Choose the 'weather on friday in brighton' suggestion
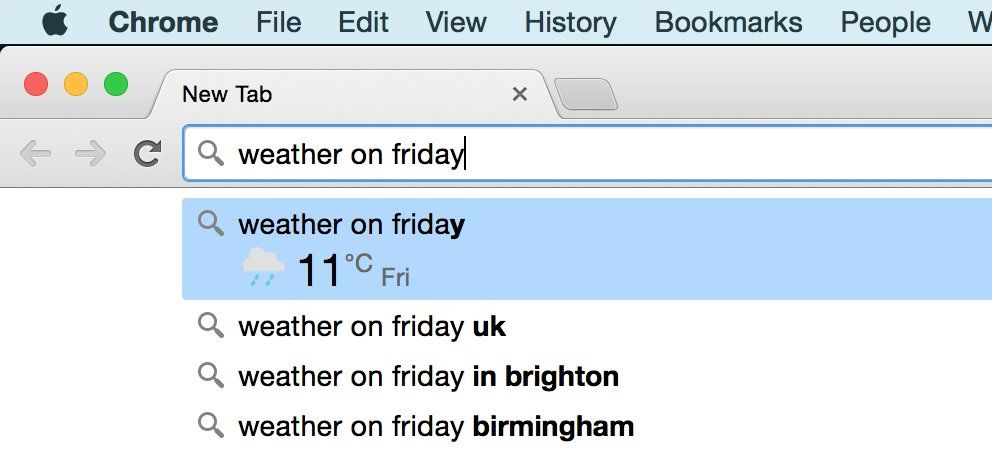Viewport: 992px width, 454px height. coord(428,377)
